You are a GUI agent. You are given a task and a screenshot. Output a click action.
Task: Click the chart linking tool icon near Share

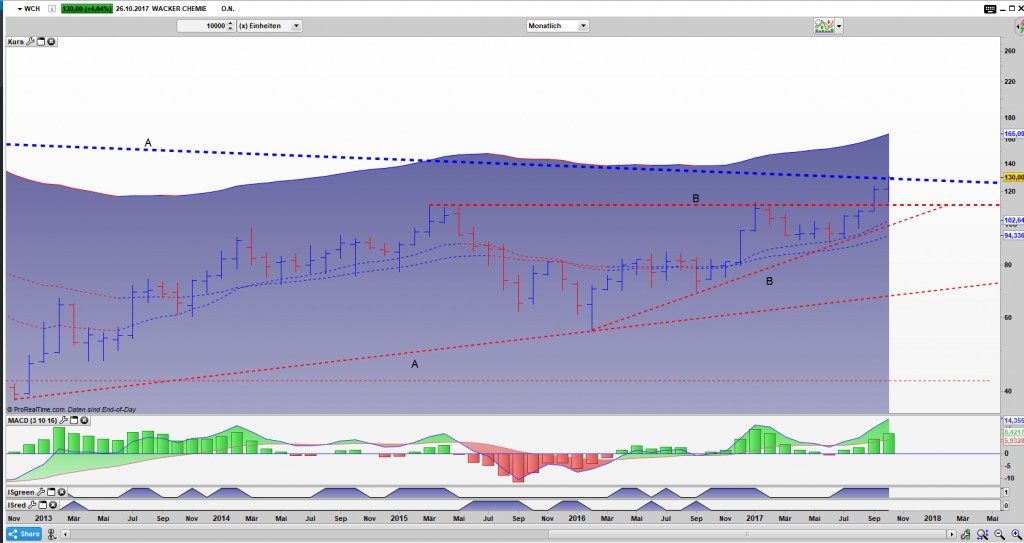(53, 535)
